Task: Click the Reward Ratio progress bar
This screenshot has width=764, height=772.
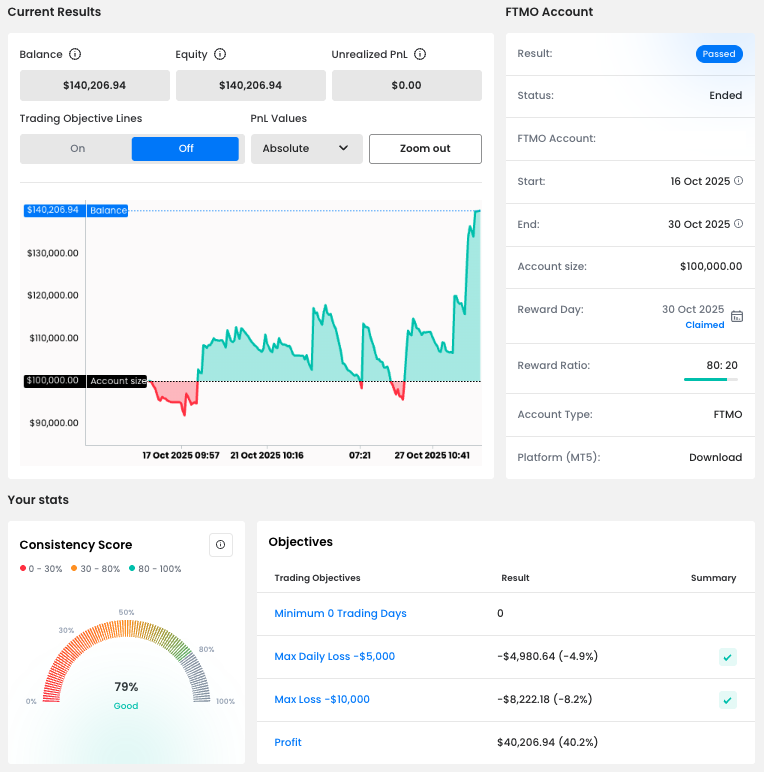Action: (x=711, y=379)
